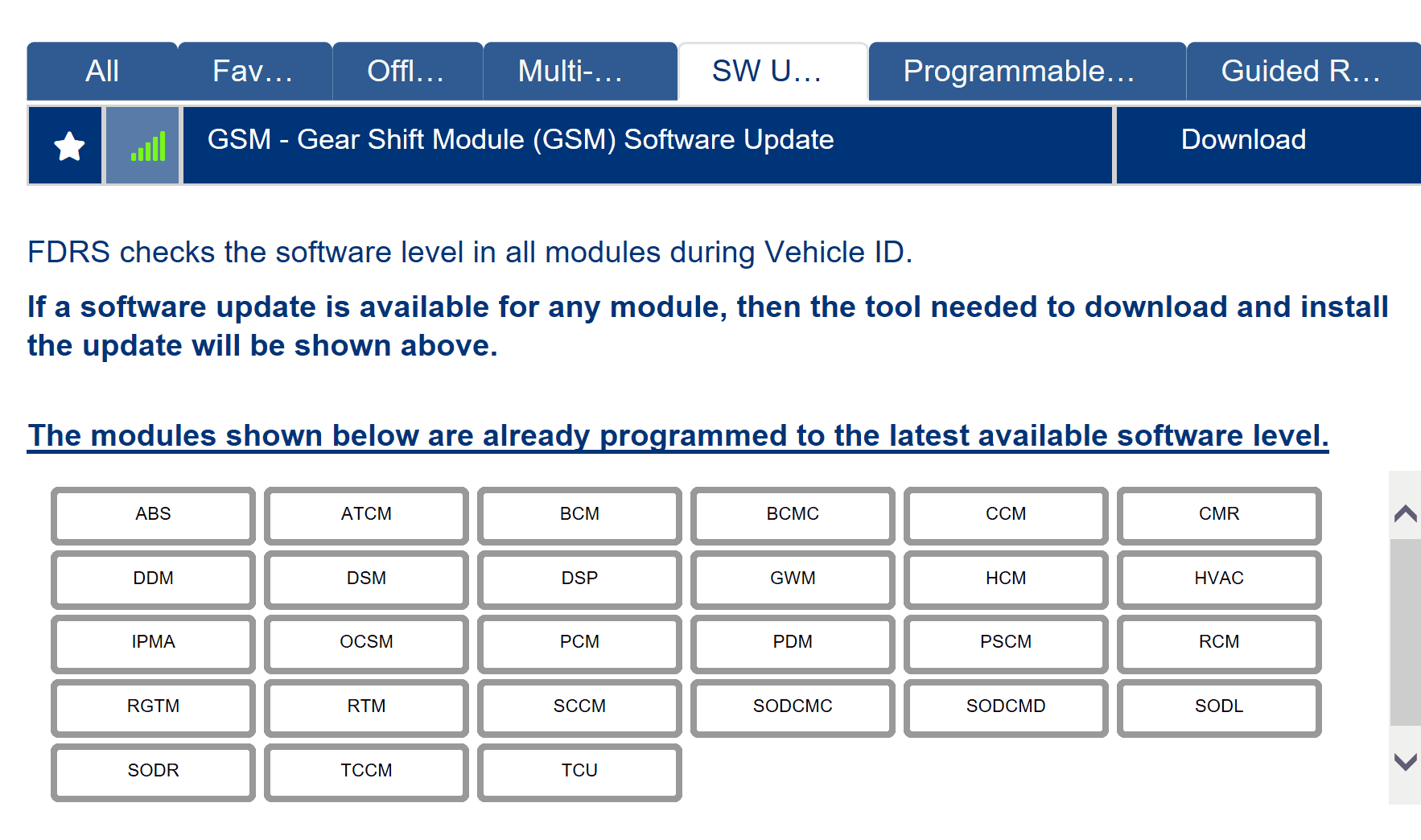The height and width of the screenshot is (840, 1421).
Task: Click the favorite star icon
Action: [x=68, y=146]
